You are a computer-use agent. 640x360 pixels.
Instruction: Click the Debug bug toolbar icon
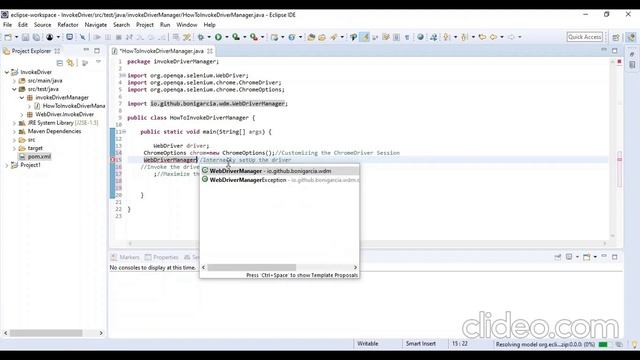201,37
